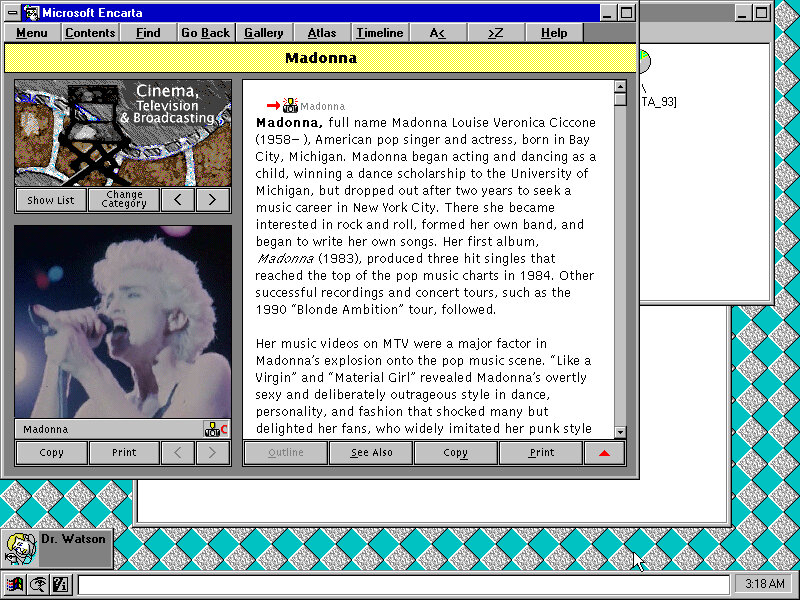
Task: Click the Change Category button
Action: [124, 200]
